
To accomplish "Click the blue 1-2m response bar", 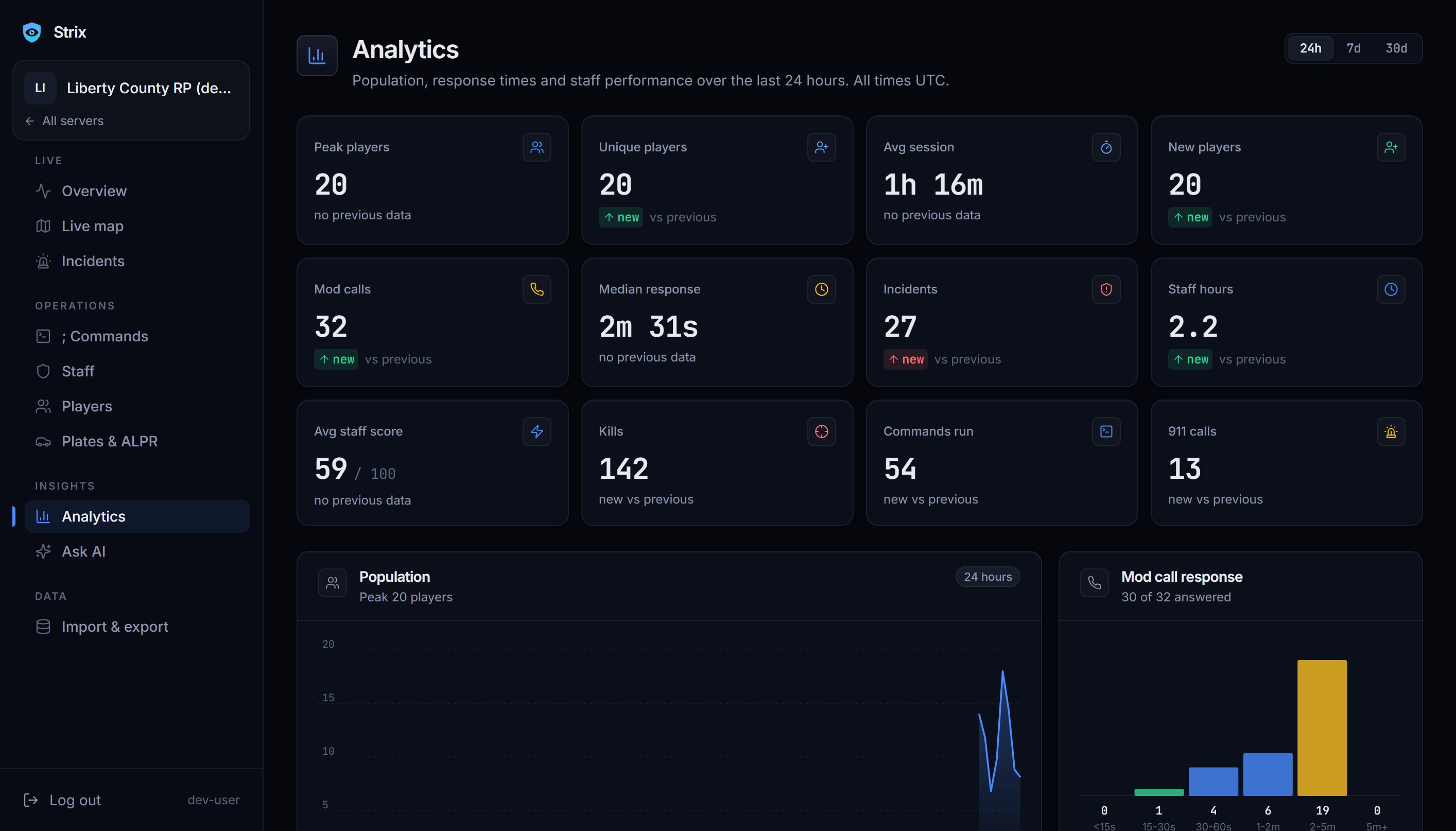I will 1268,774.
